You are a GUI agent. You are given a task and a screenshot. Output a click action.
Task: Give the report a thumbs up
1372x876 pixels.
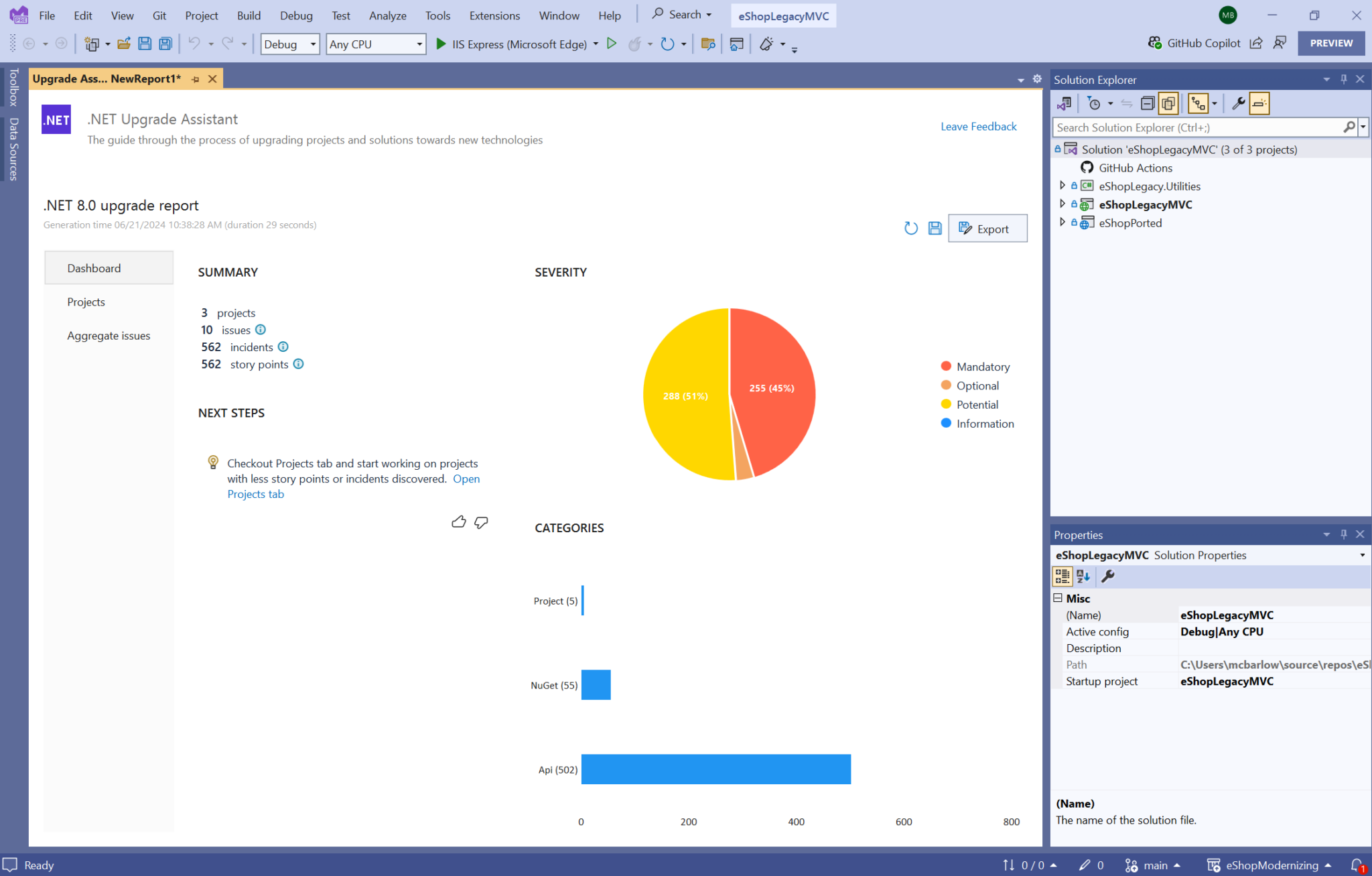pyautogui.click(x=459, y=521)
